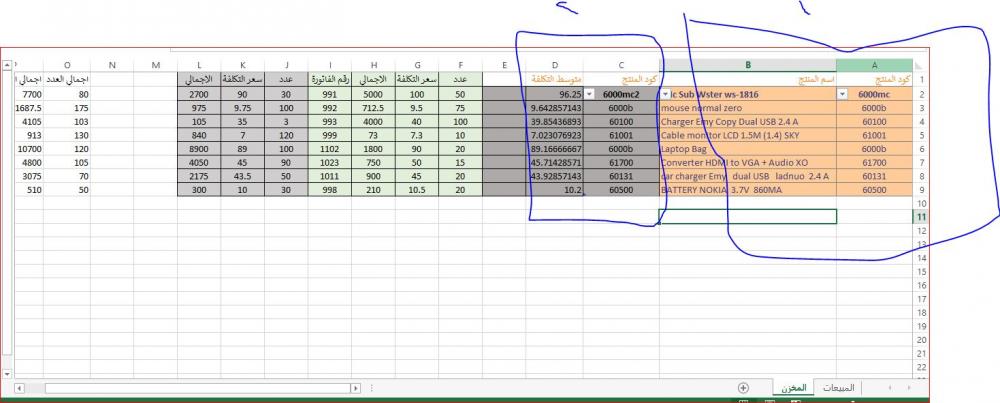Click cell '89.16666667' in column D
1000x403 pixels.
(x=555, y=149)
